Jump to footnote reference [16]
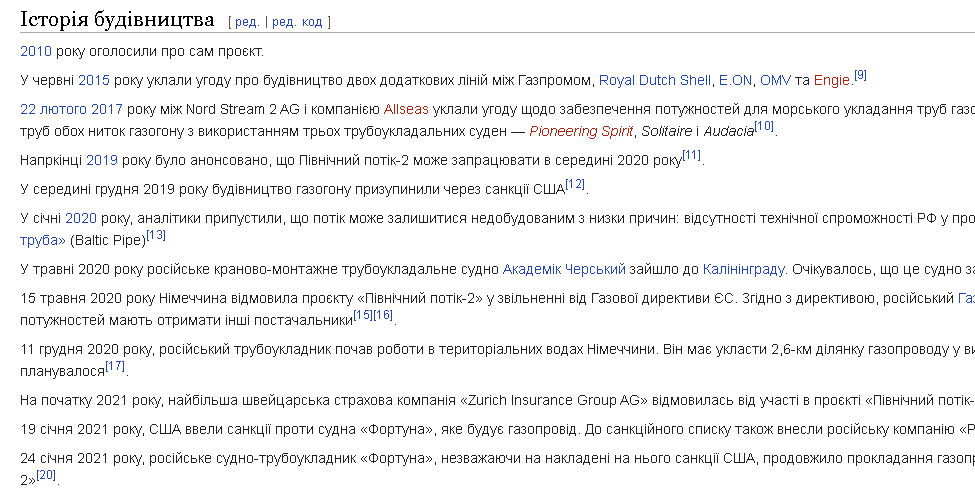975x494 pixels. (383, 316)
